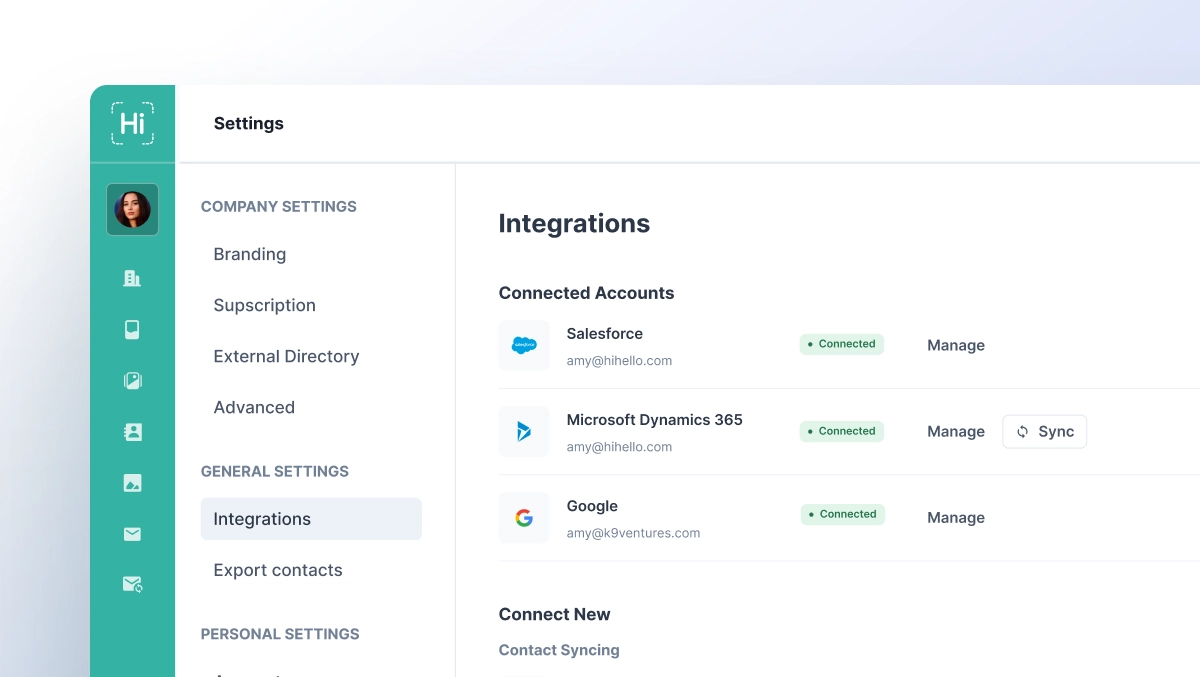1200x677 pixels.
Task: Open the cards icon in the sidebar
Action: coord(132,329)
